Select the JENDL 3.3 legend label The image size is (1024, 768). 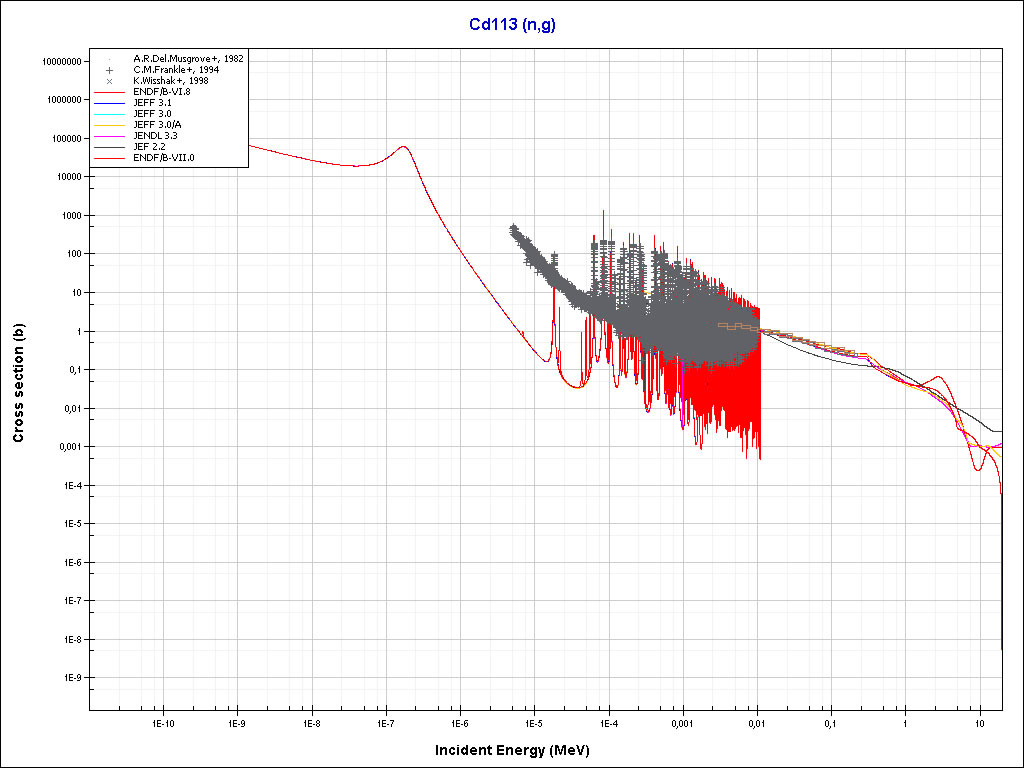click(155, 136)
